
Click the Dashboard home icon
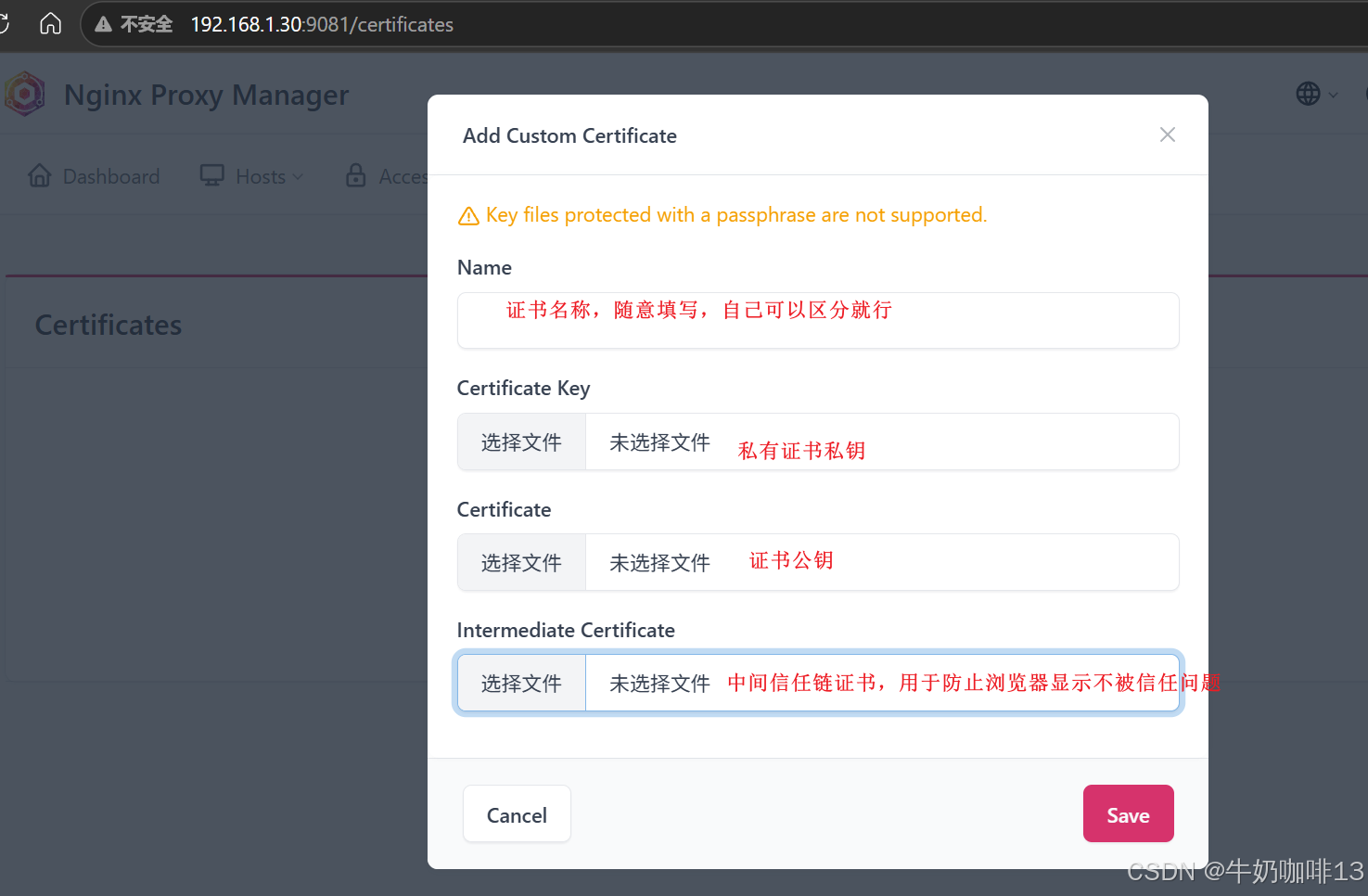tap(40, 175)
